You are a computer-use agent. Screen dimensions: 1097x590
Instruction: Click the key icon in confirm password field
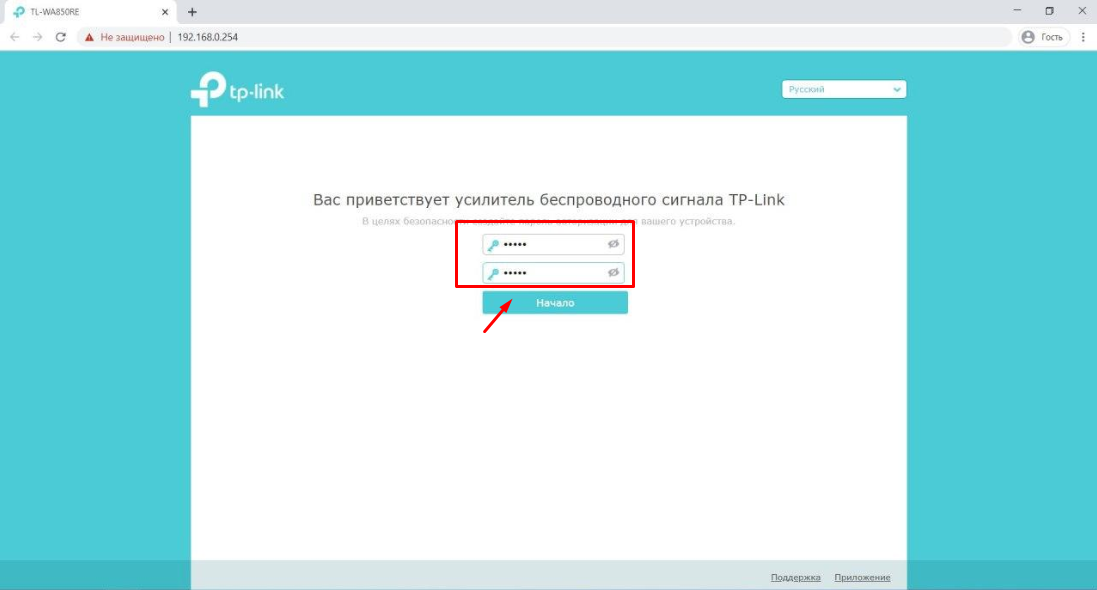(493, 274)
